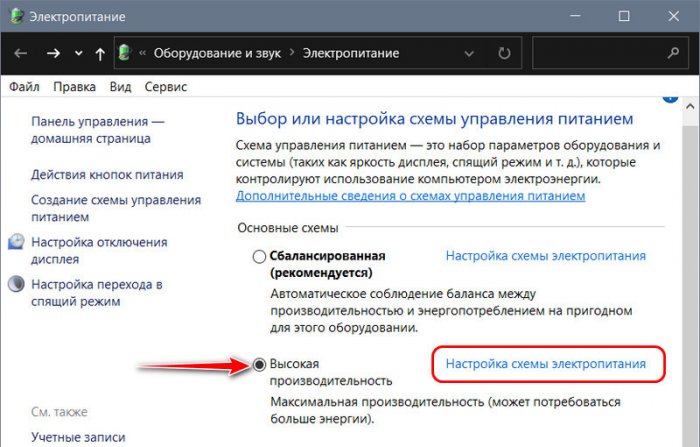Click the sleep mode moon icon

[x=17, y=284]
